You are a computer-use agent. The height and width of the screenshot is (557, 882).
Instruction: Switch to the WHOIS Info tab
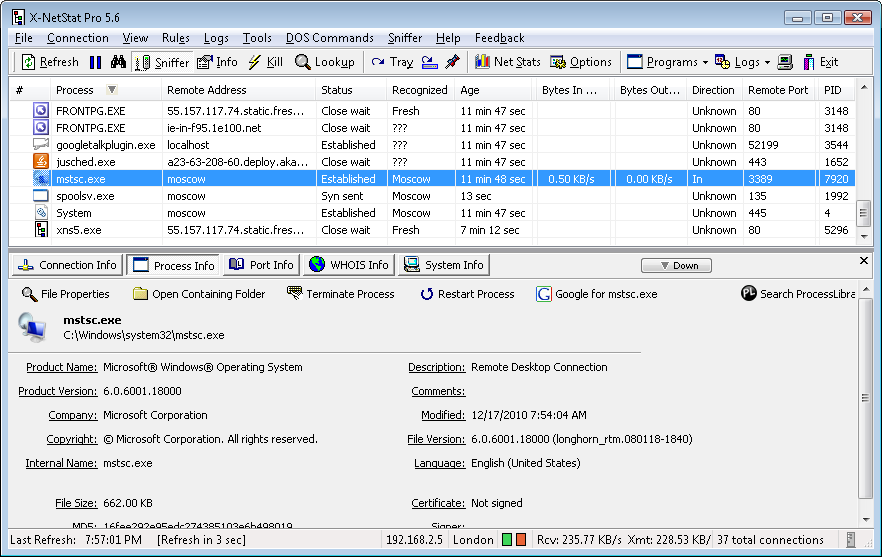[x=349, y=265]
